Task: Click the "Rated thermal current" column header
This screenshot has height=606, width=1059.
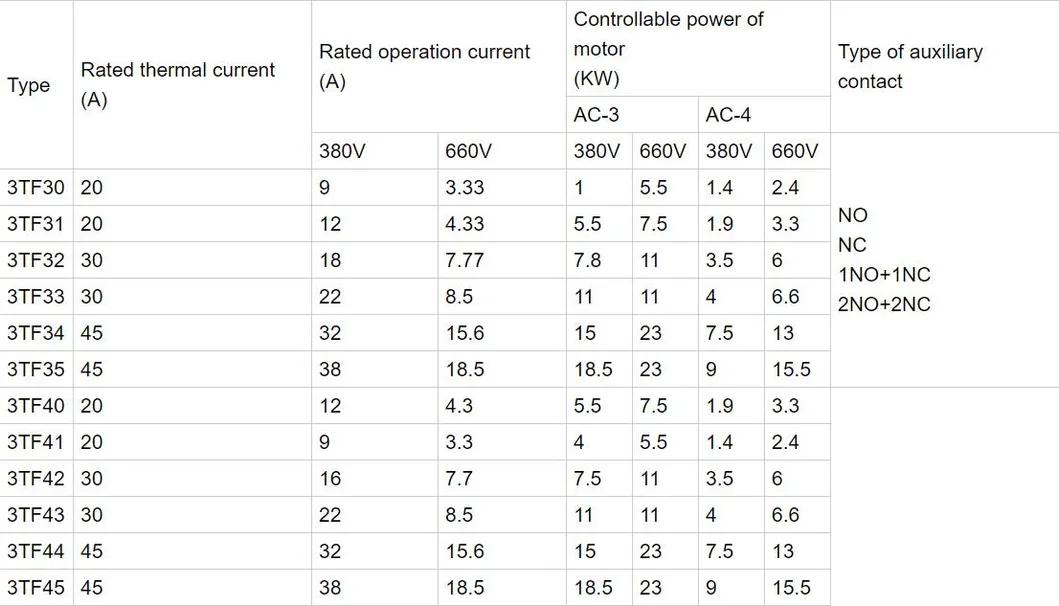Action: point(177,84)
